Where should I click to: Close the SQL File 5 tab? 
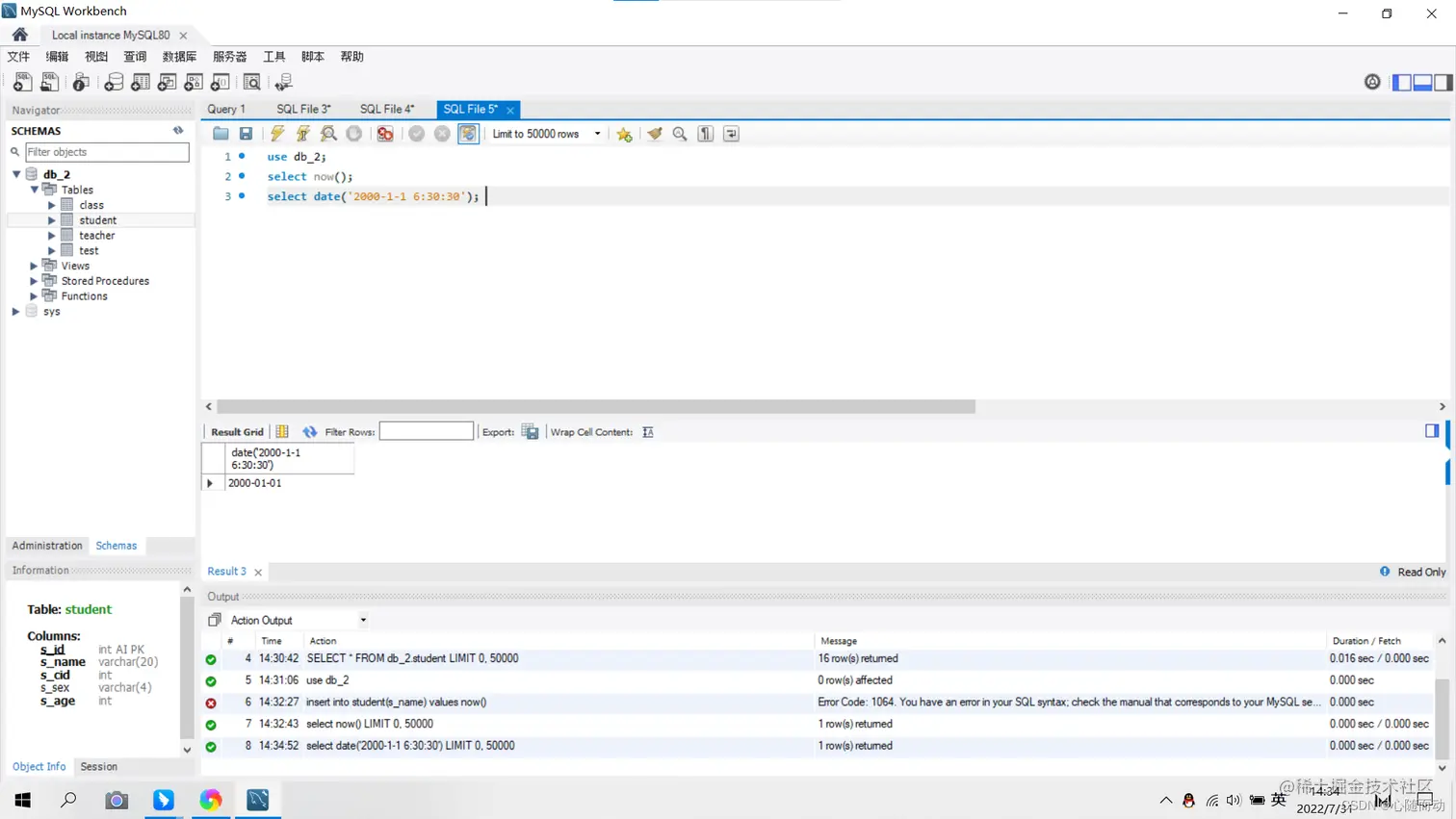(510, 110)
